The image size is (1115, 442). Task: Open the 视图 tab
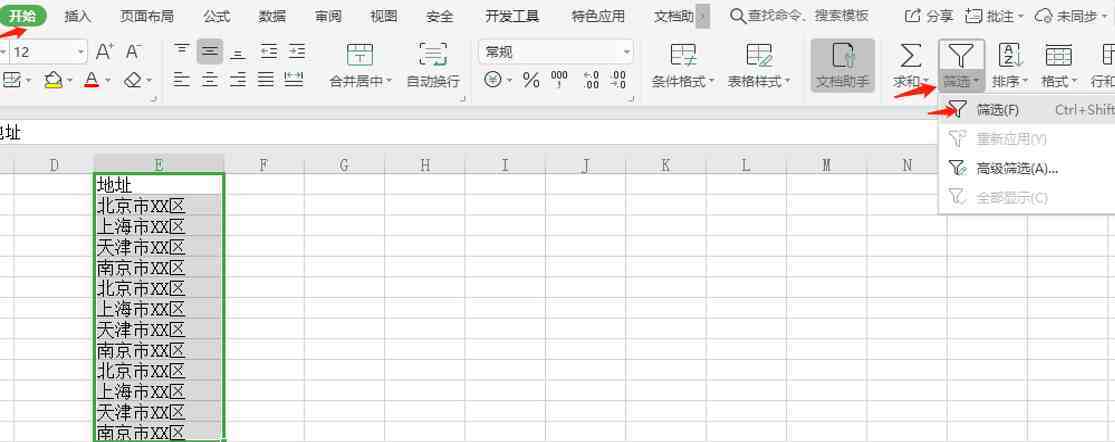pyautogui.click(x=384, y=16)
